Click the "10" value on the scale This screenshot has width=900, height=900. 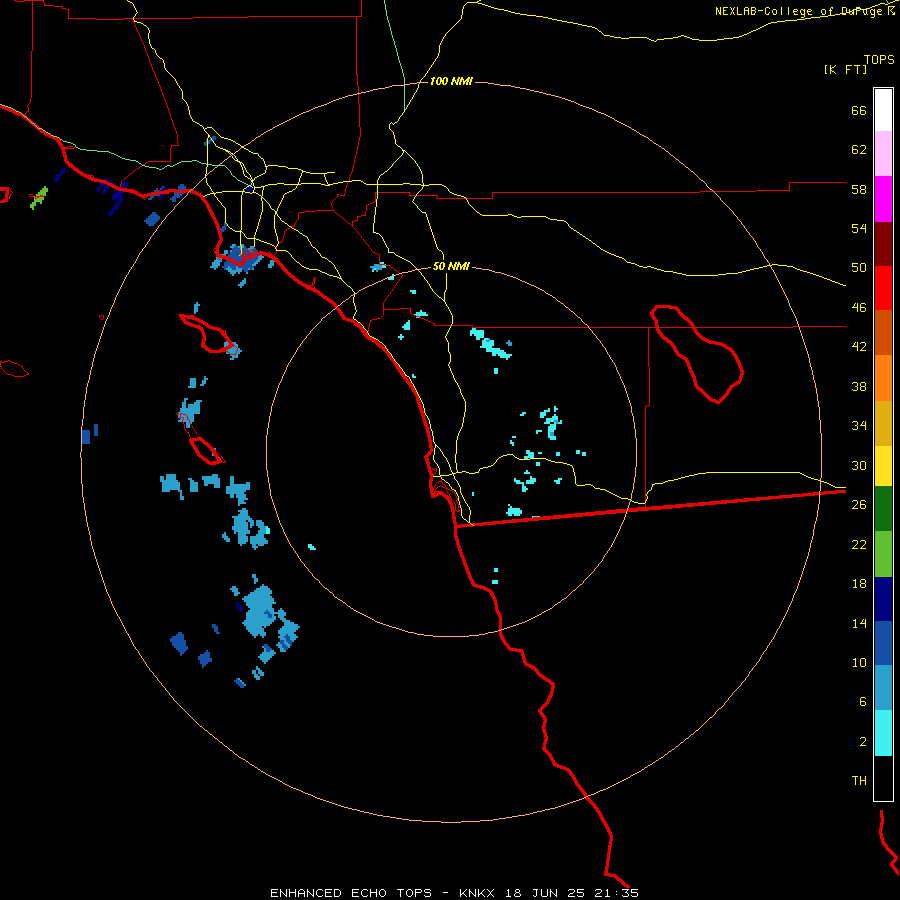pos(859,662)
